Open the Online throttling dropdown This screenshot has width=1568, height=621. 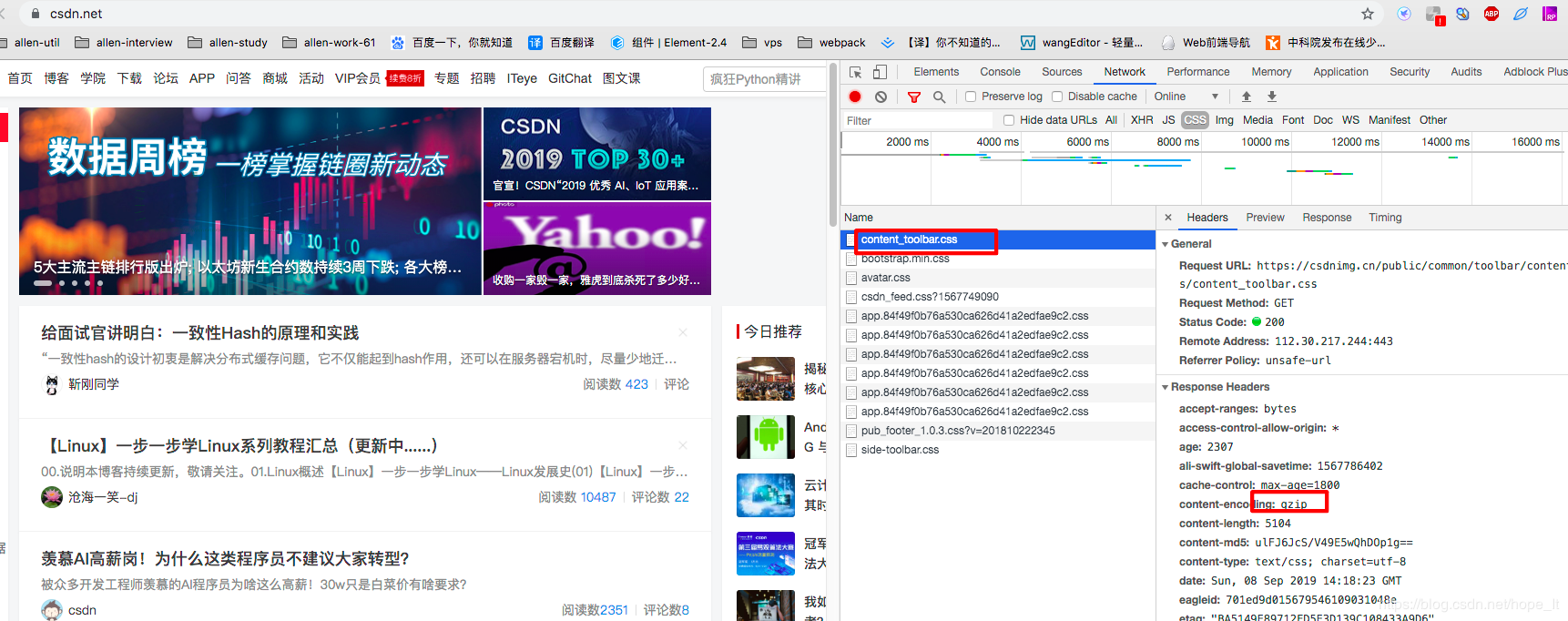(x=1186, y=97)
